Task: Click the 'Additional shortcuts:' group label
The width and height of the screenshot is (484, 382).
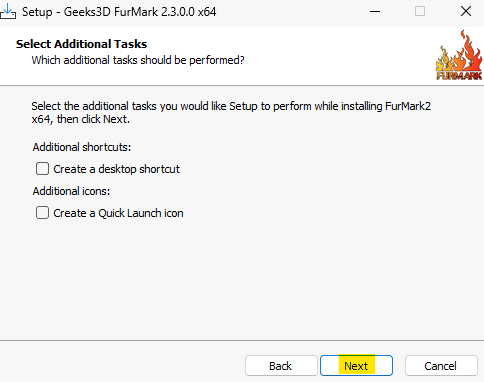Action: (82, 147)
